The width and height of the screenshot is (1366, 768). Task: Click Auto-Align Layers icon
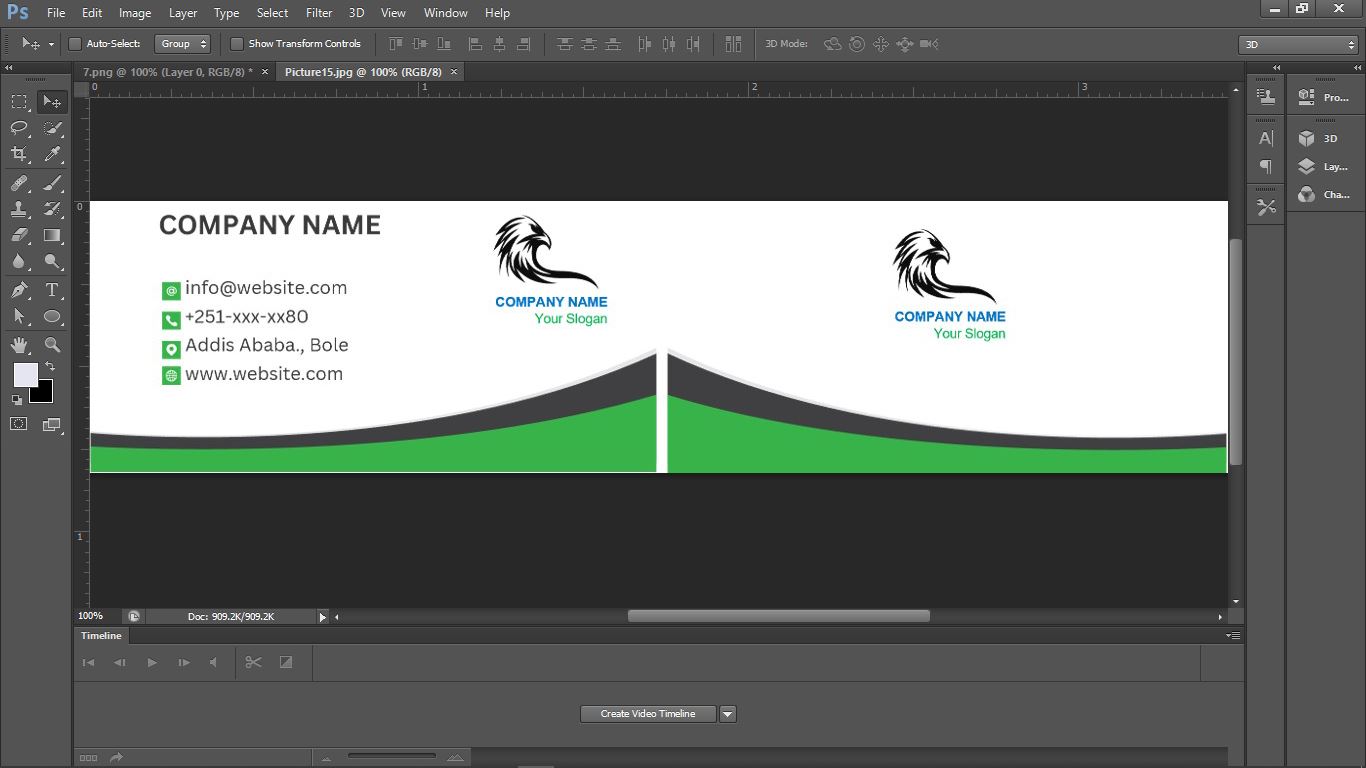[x=733, y=44]
